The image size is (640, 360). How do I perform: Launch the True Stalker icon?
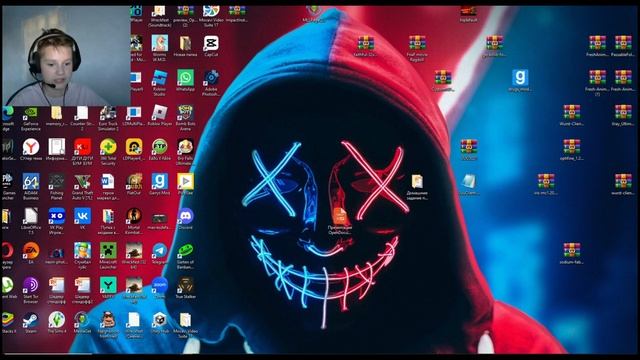coord(185,285)
